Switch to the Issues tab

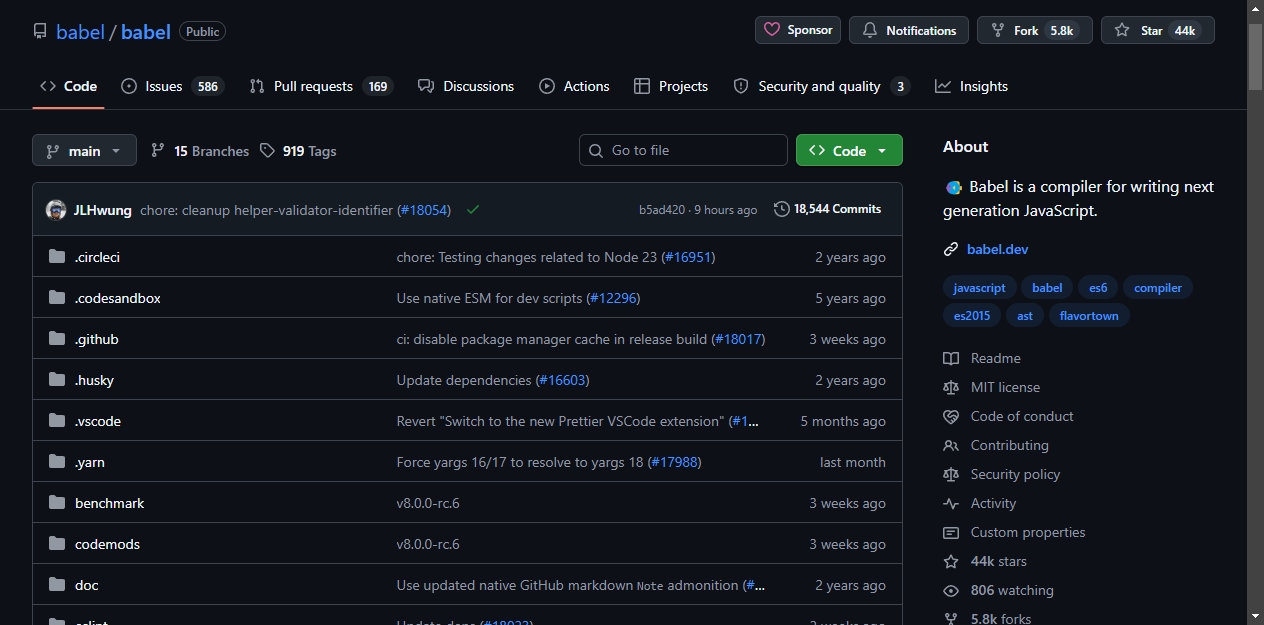click(172, 86)
